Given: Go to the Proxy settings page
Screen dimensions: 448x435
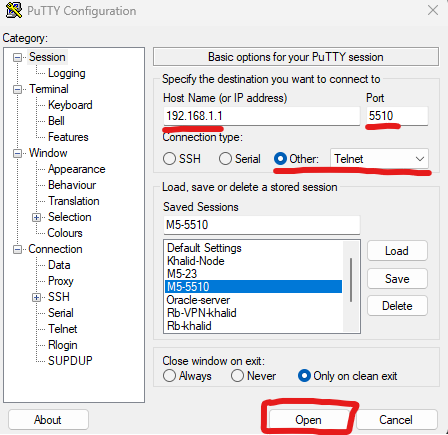Looking at the screenshot, I should click(61, 281).
